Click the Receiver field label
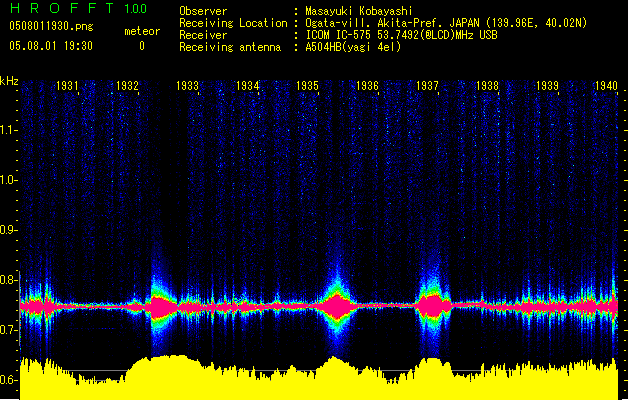This screenshot has height=400, width=629. (203, 35)
